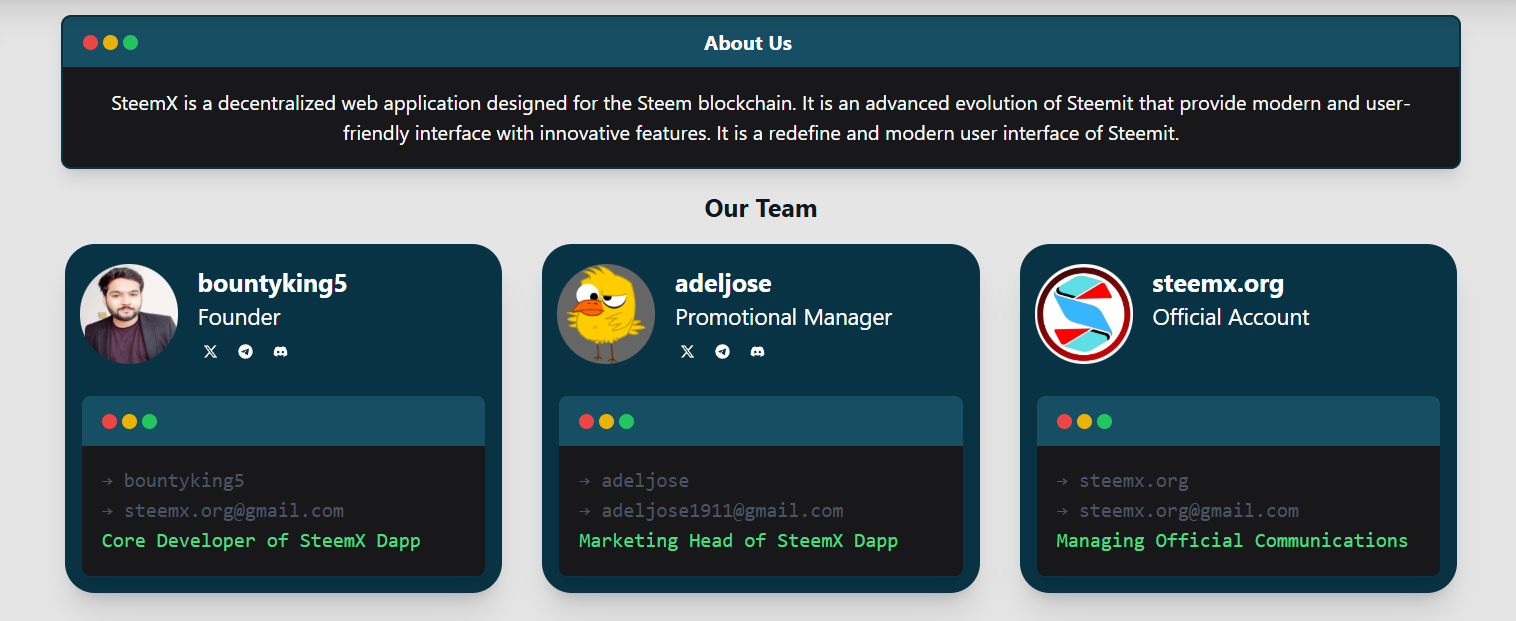Screen dimensions: 1516x621
Task: Click steemx.org@gmail.com in steemx.org card
Action: (x=1189, y=511)
